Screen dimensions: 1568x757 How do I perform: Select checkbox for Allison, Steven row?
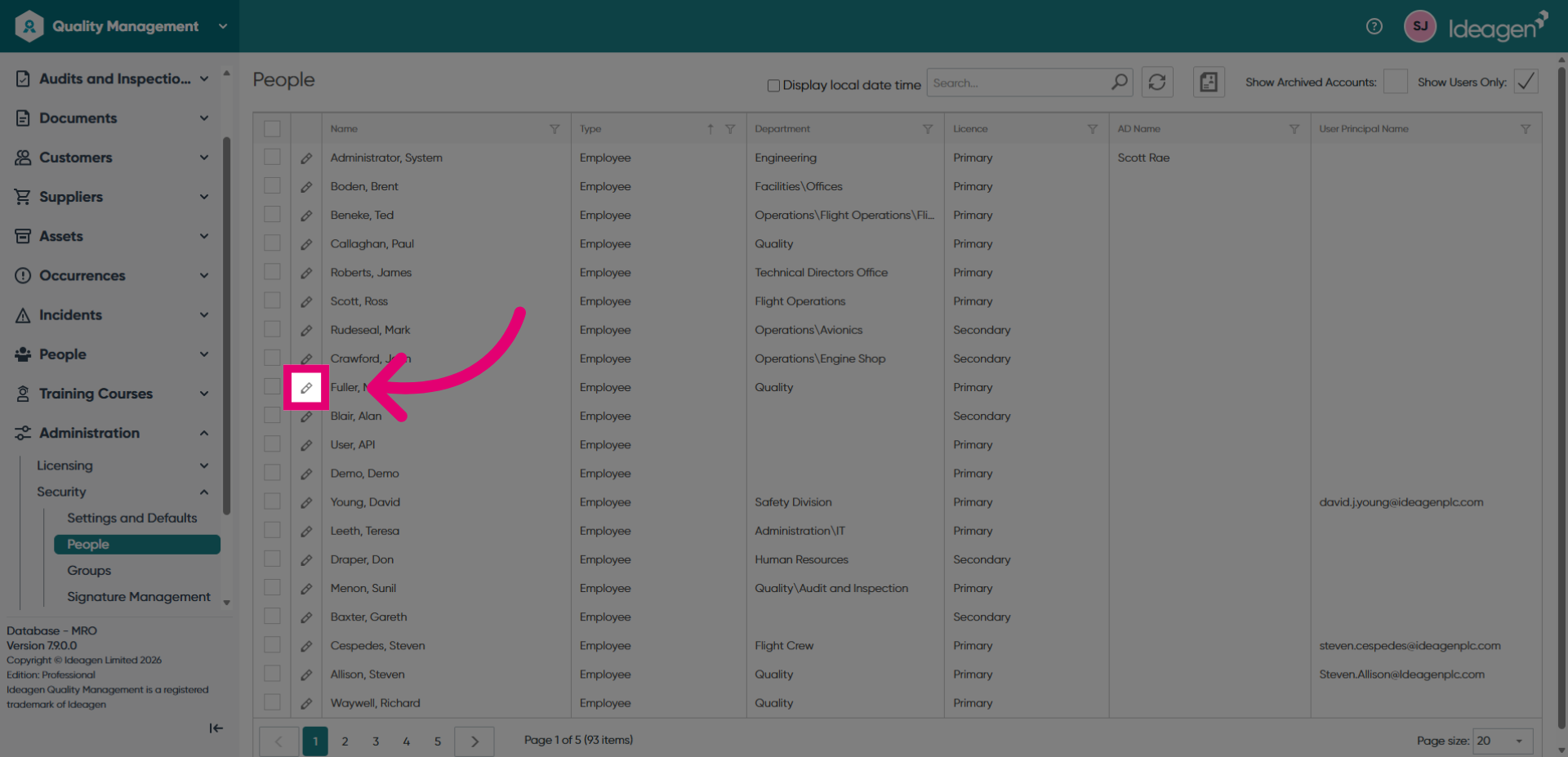pos(272,674)
